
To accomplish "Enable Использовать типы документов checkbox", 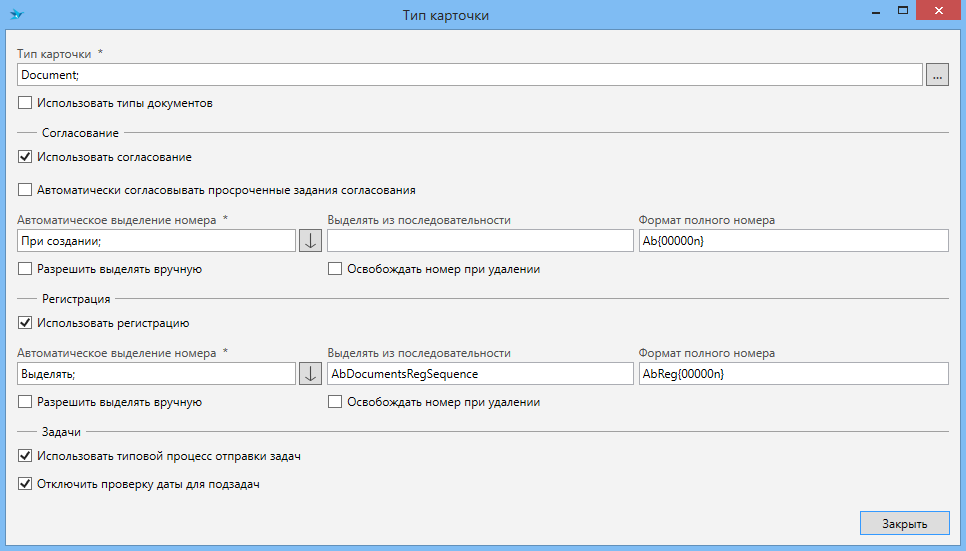I will 25,103.
